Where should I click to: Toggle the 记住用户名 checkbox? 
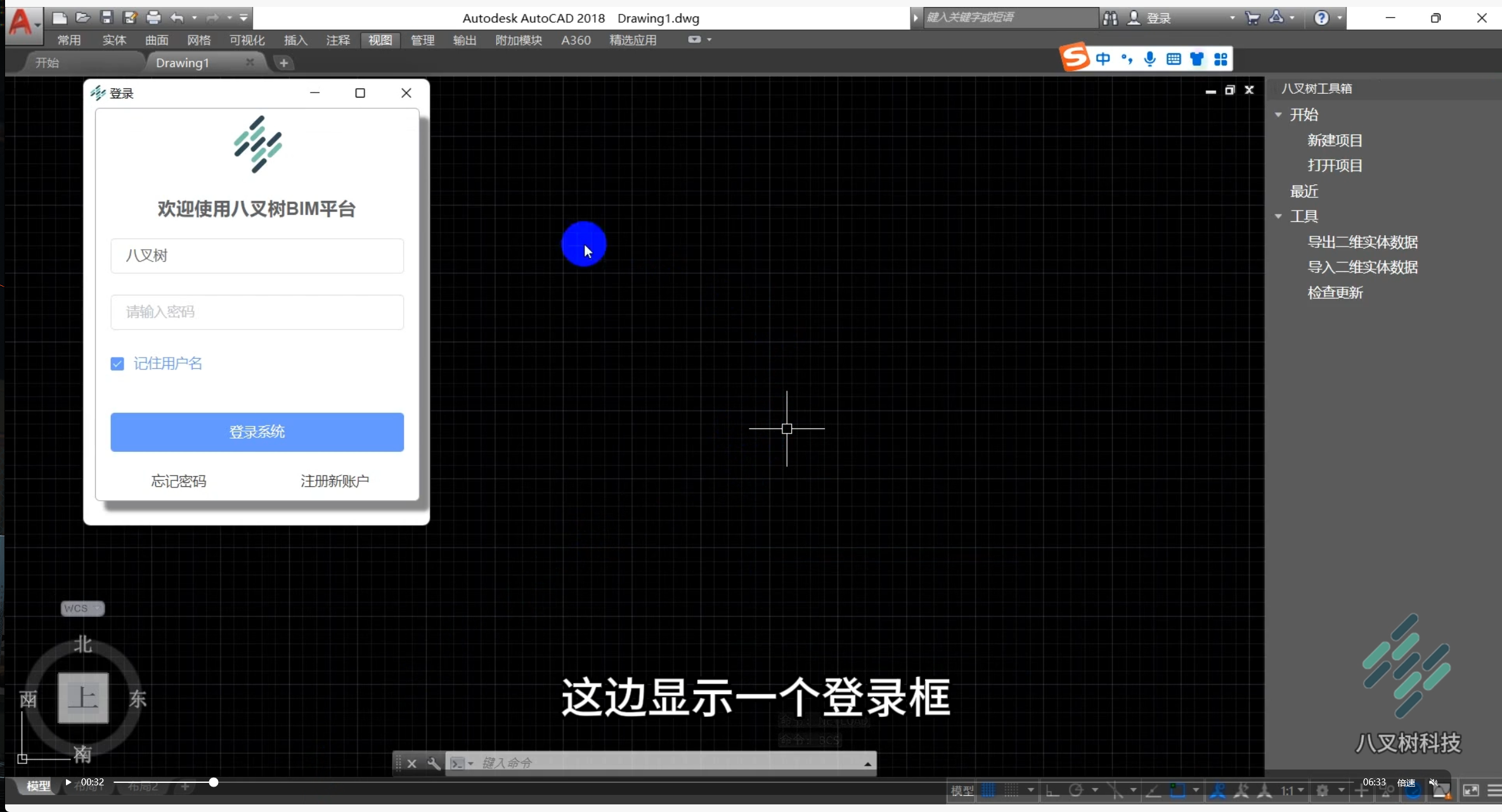(117, 364)
